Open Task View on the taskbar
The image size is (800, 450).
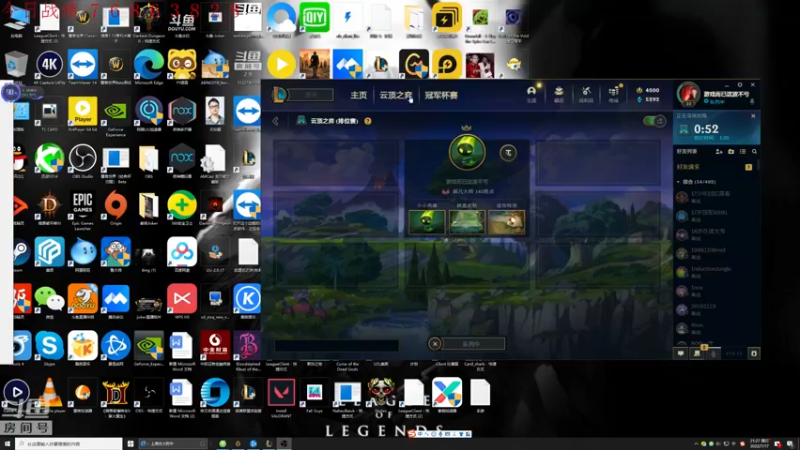click(130, 444)
